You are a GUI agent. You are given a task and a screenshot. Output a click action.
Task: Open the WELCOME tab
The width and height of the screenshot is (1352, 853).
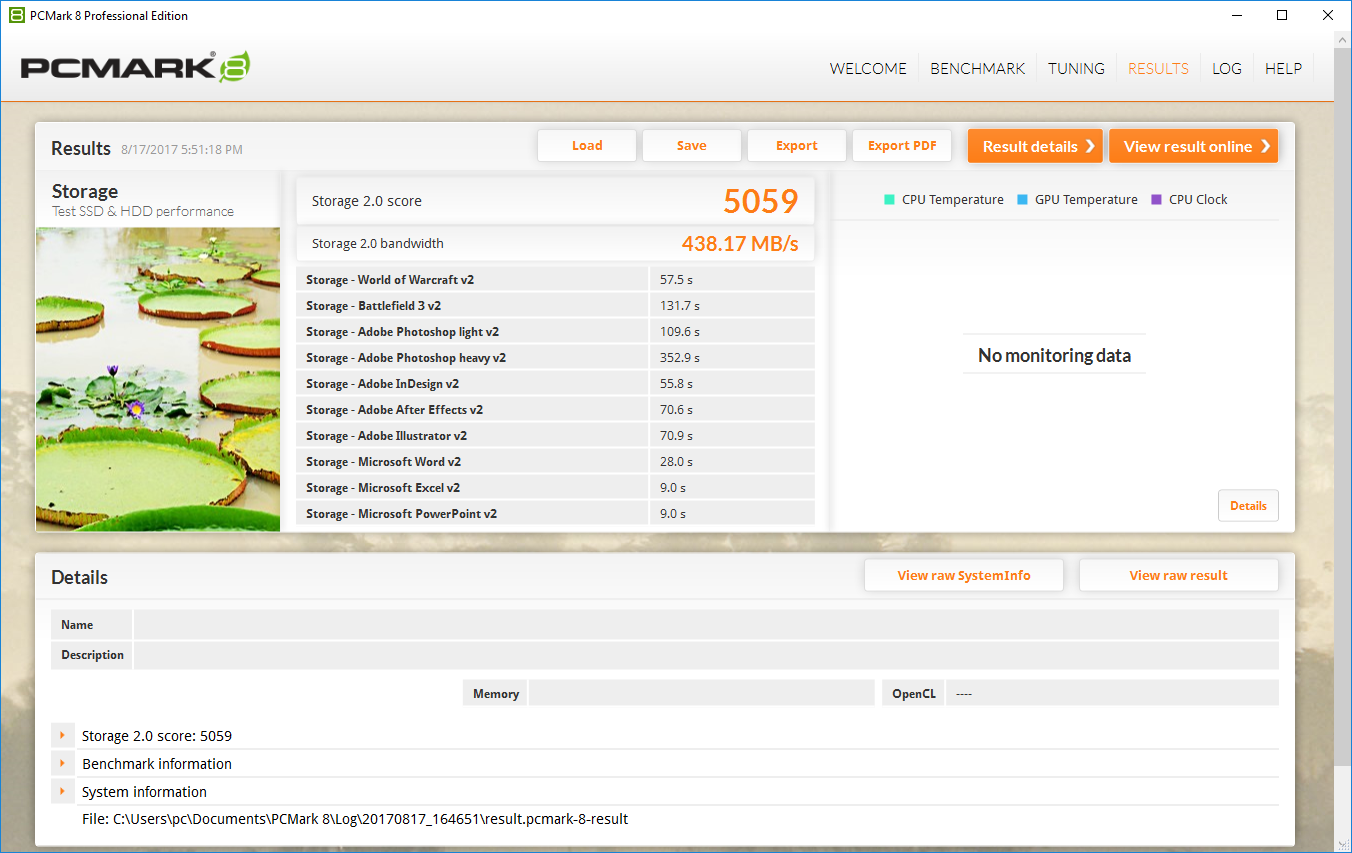(868, 68)
